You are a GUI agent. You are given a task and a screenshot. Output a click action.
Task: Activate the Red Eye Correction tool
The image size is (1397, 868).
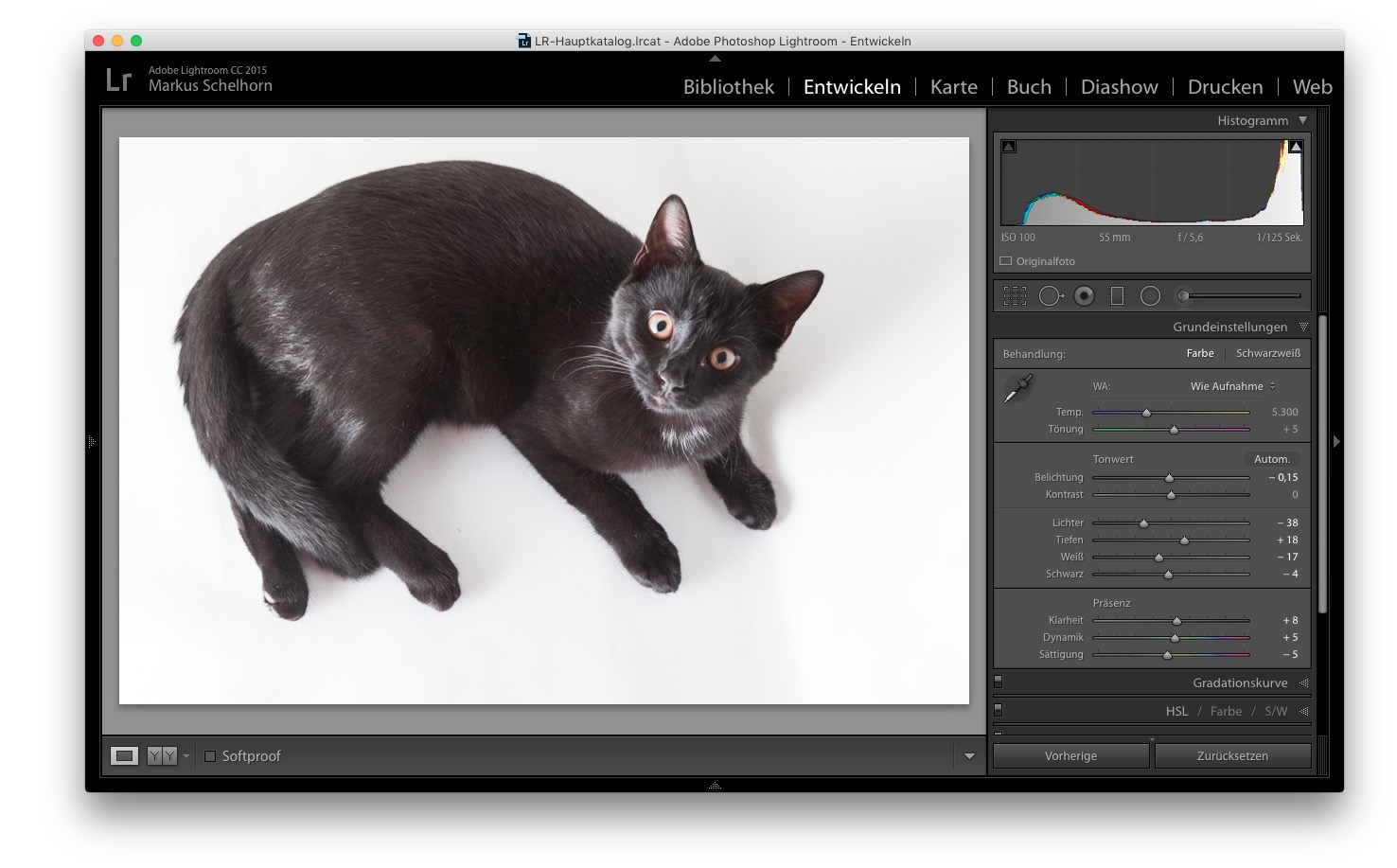pos(1085,296)
